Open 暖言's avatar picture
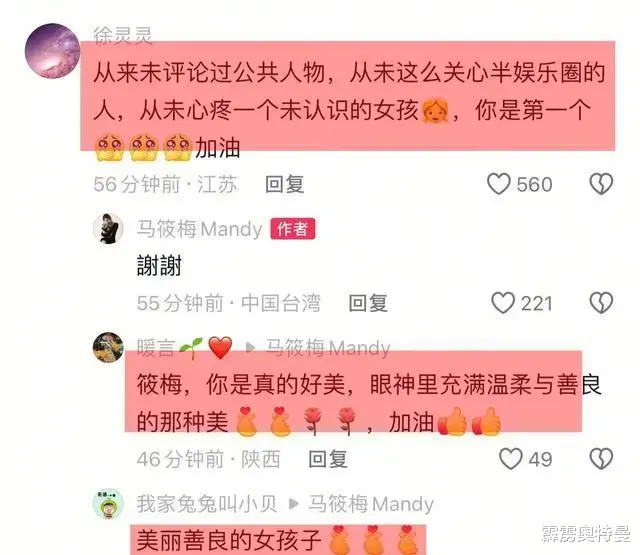 pyautogui.click(x=108, y=347)
